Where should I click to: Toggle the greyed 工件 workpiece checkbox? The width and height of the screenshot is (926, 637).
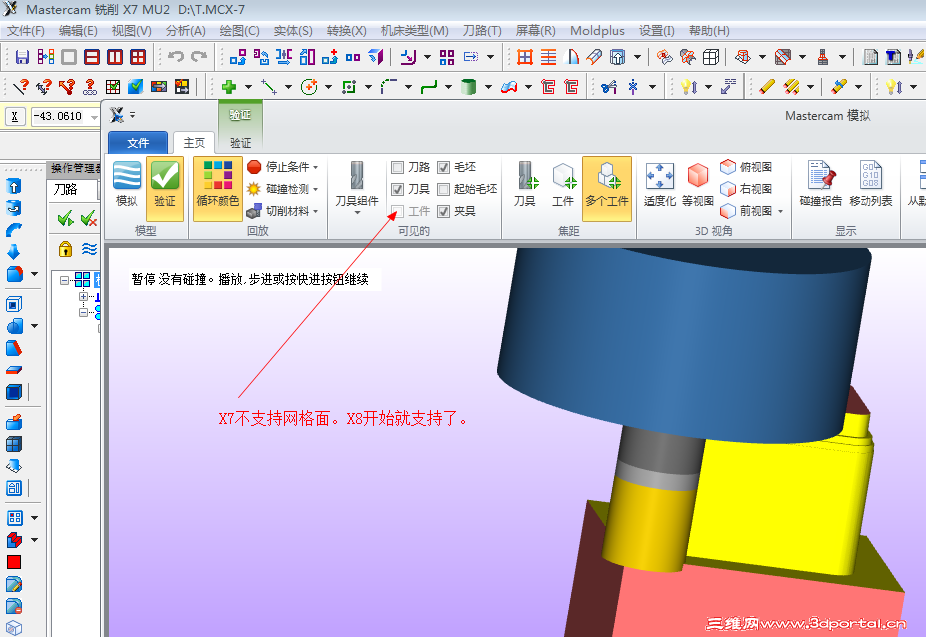click(x=397, y=211)
